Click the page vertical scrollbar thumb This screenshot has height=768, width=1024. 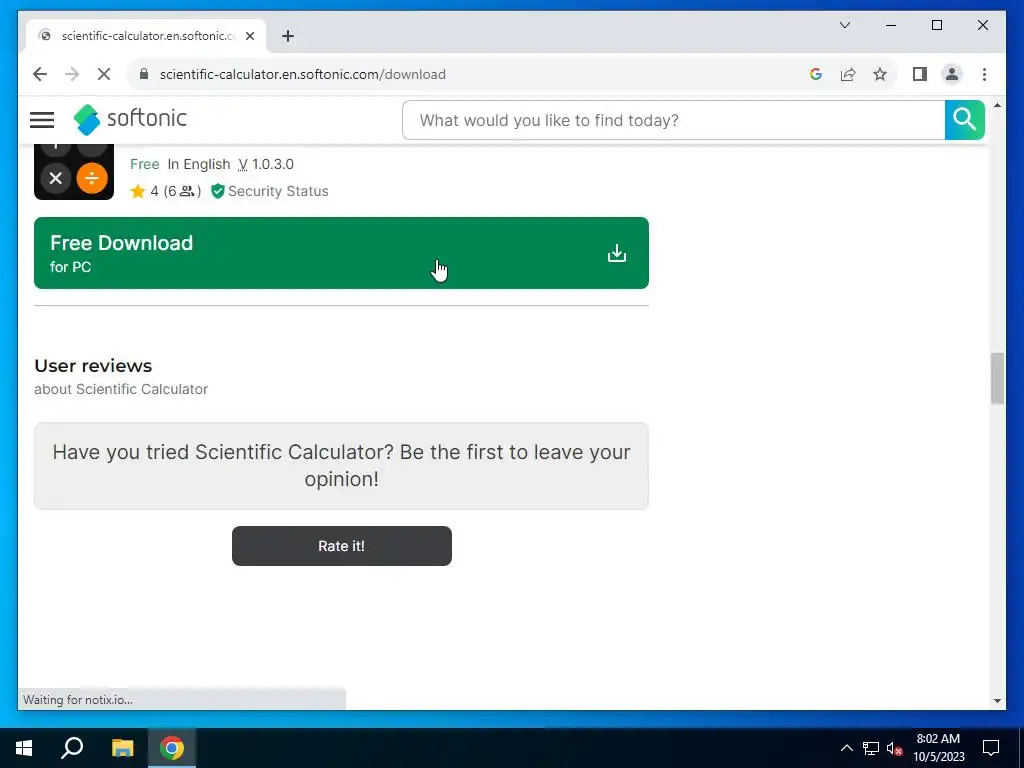tap(997, 379)
